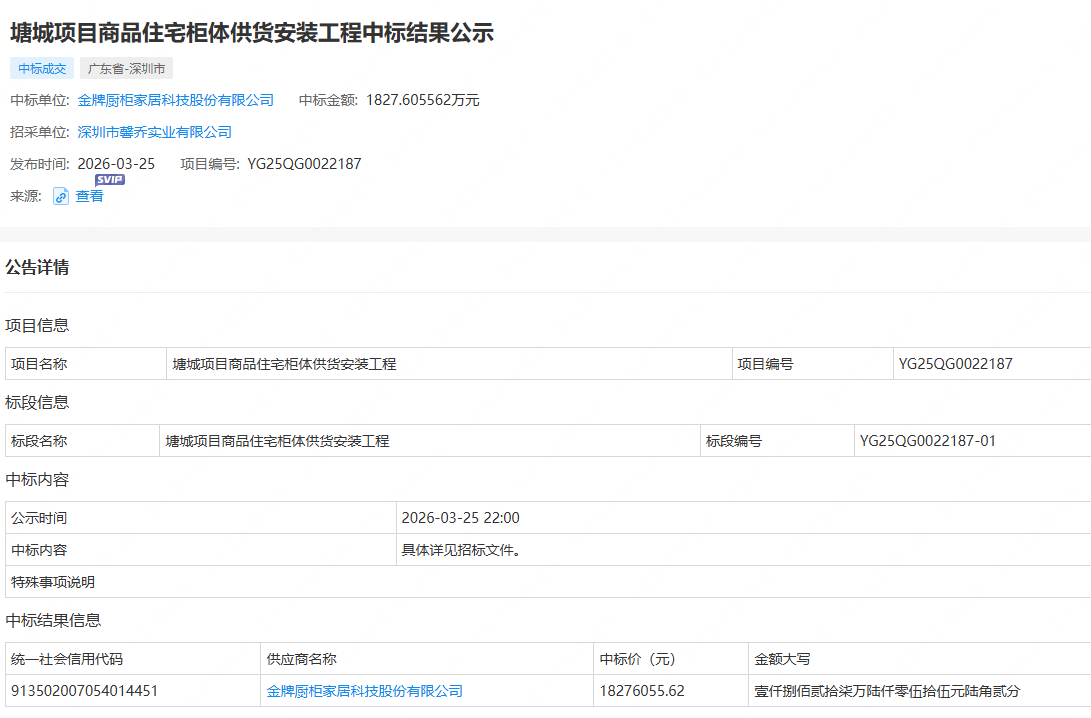Viewport: 1091px width, 718px height.
Task: Click the source link icon beside 查看
Action: click(61, 197)
